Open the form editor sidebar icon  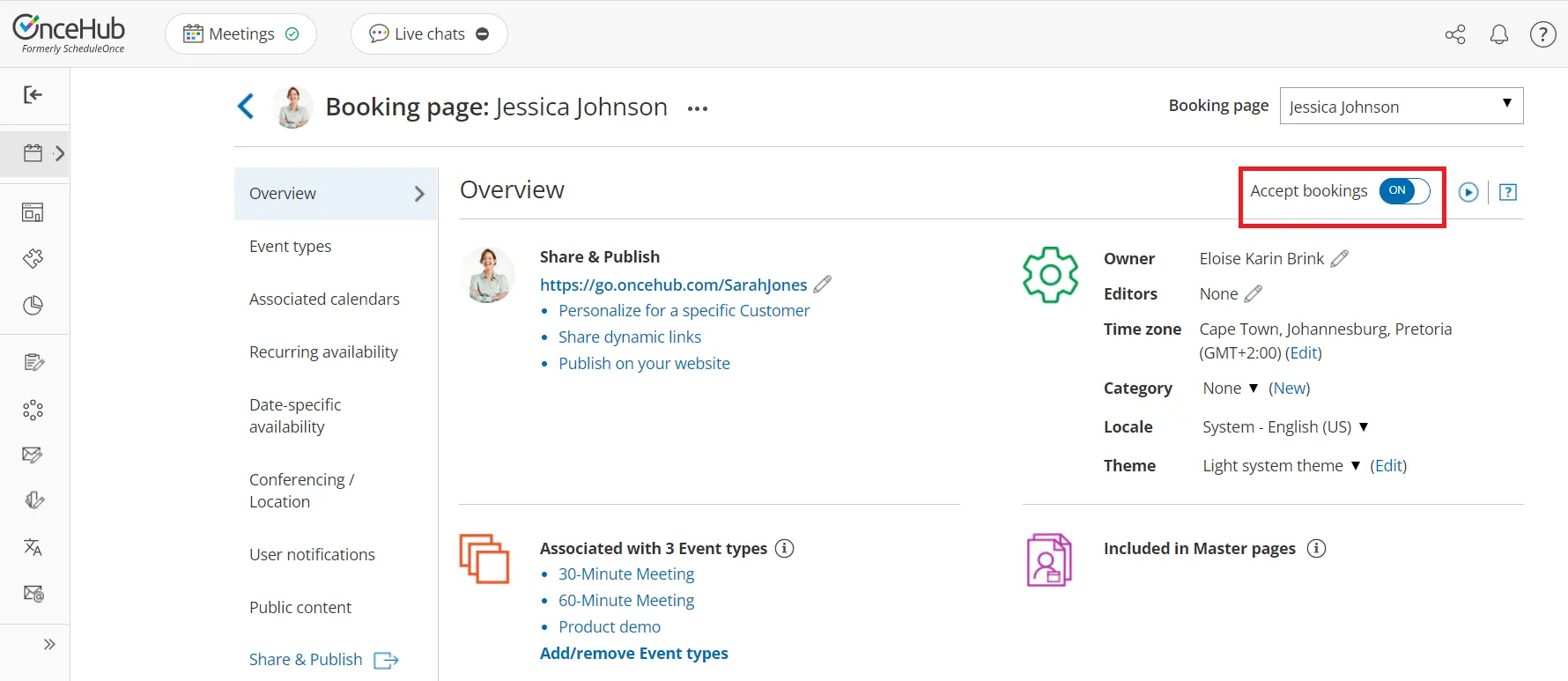[x=33, y=362]
